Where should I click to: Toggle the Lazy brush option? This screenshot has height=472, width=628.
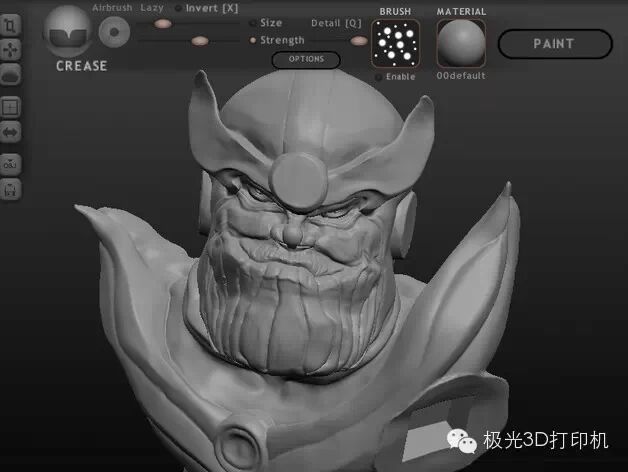(x=152, y=8)
